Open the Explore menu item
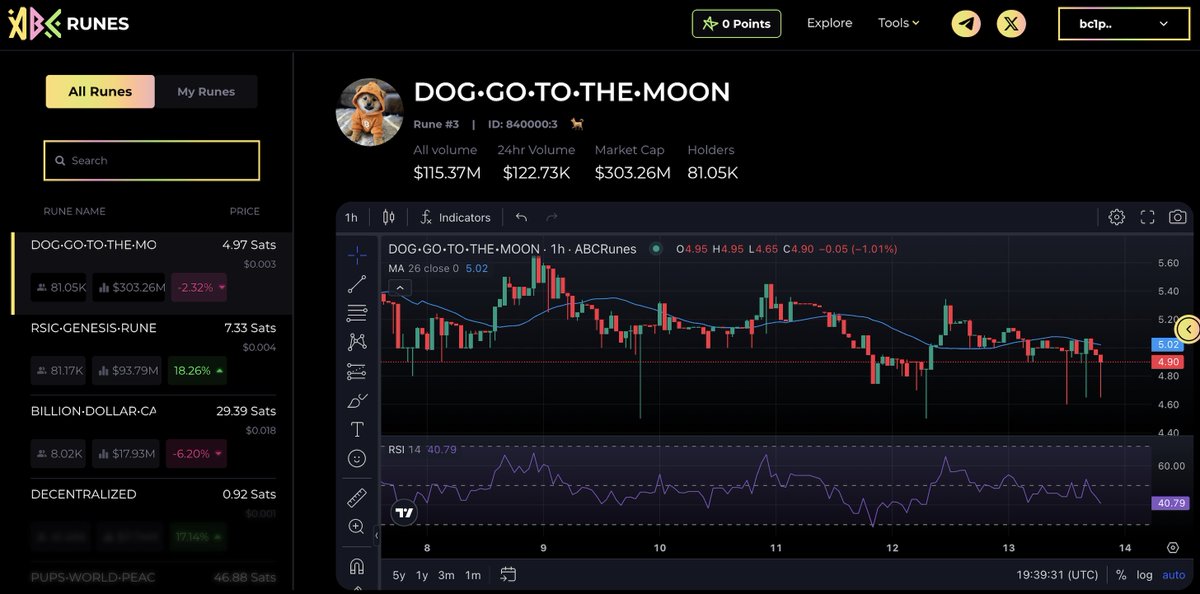 coord(829,22)
